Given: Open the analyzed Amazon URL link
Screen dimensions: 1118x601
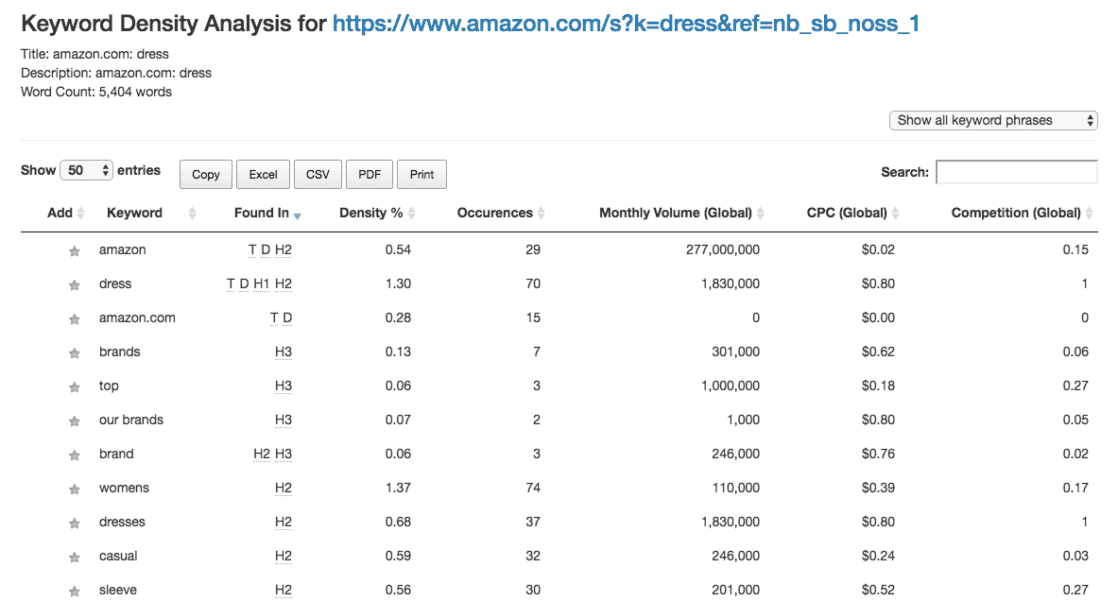Looking at the screenshot, I should 626,24.
